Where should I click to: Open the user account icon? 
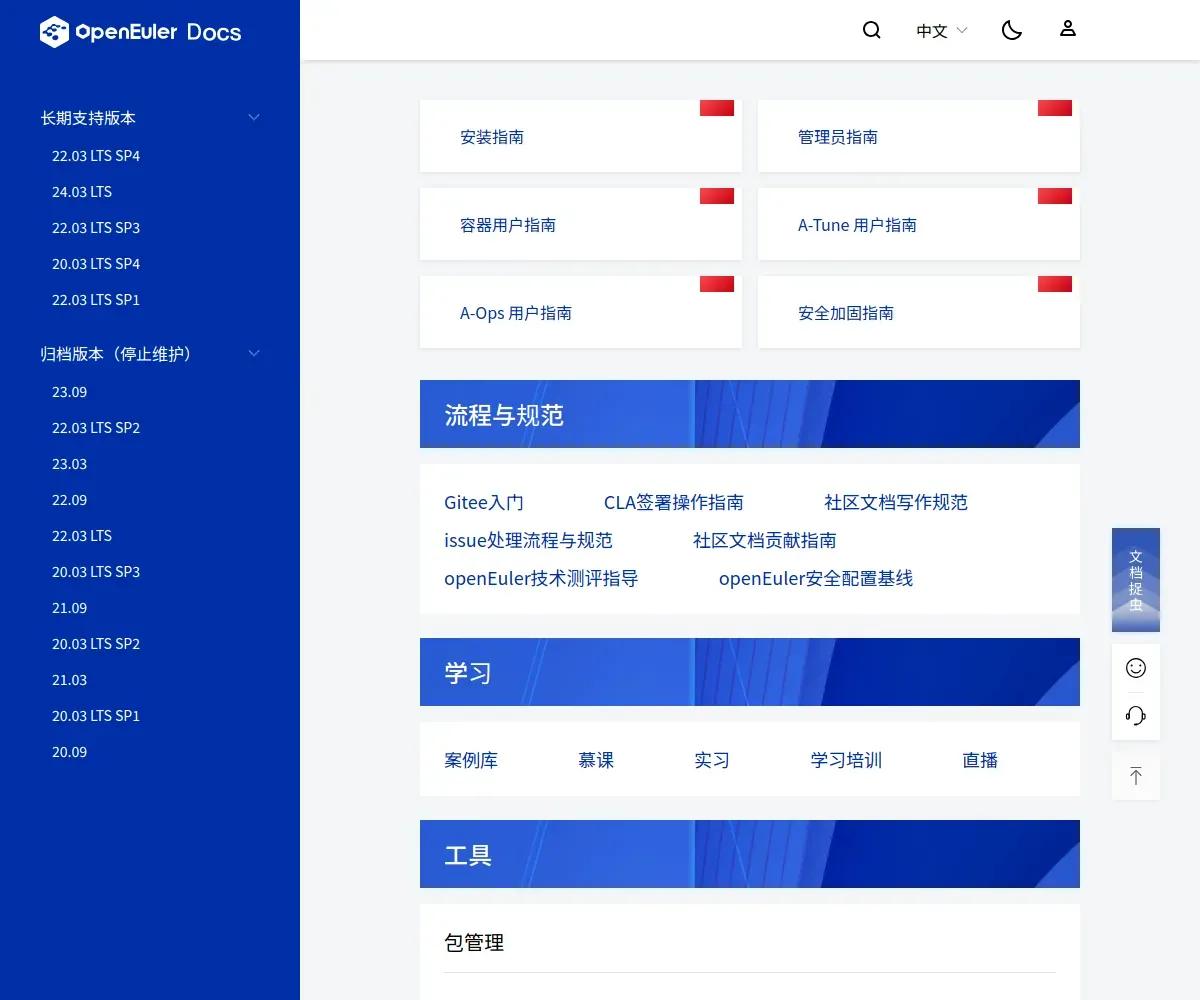[x=1068, y=29]
